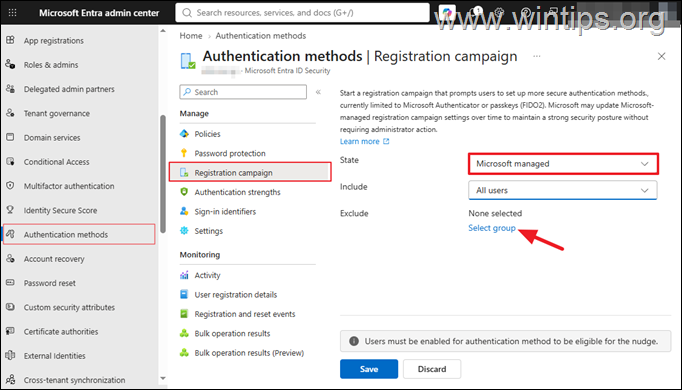This screenshot has width=682, height=390.
Task: Open User registration details report
Action: pos(235,295)
